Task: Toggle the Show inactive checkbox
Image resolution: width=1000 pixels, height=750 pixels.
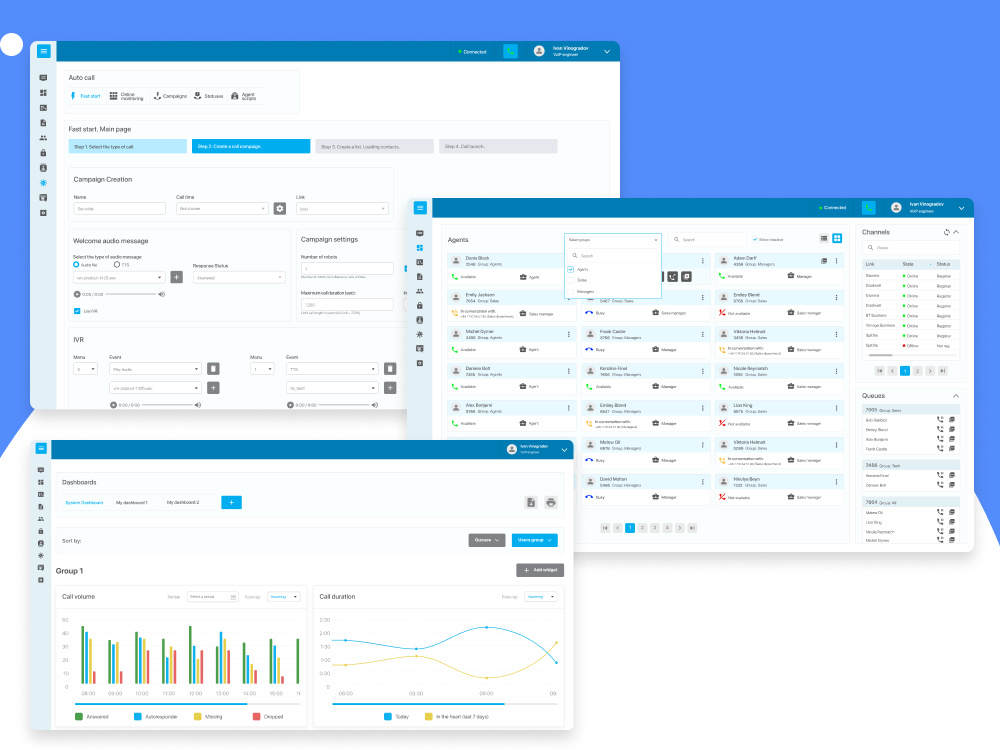Action: click(x=755, y=239)
